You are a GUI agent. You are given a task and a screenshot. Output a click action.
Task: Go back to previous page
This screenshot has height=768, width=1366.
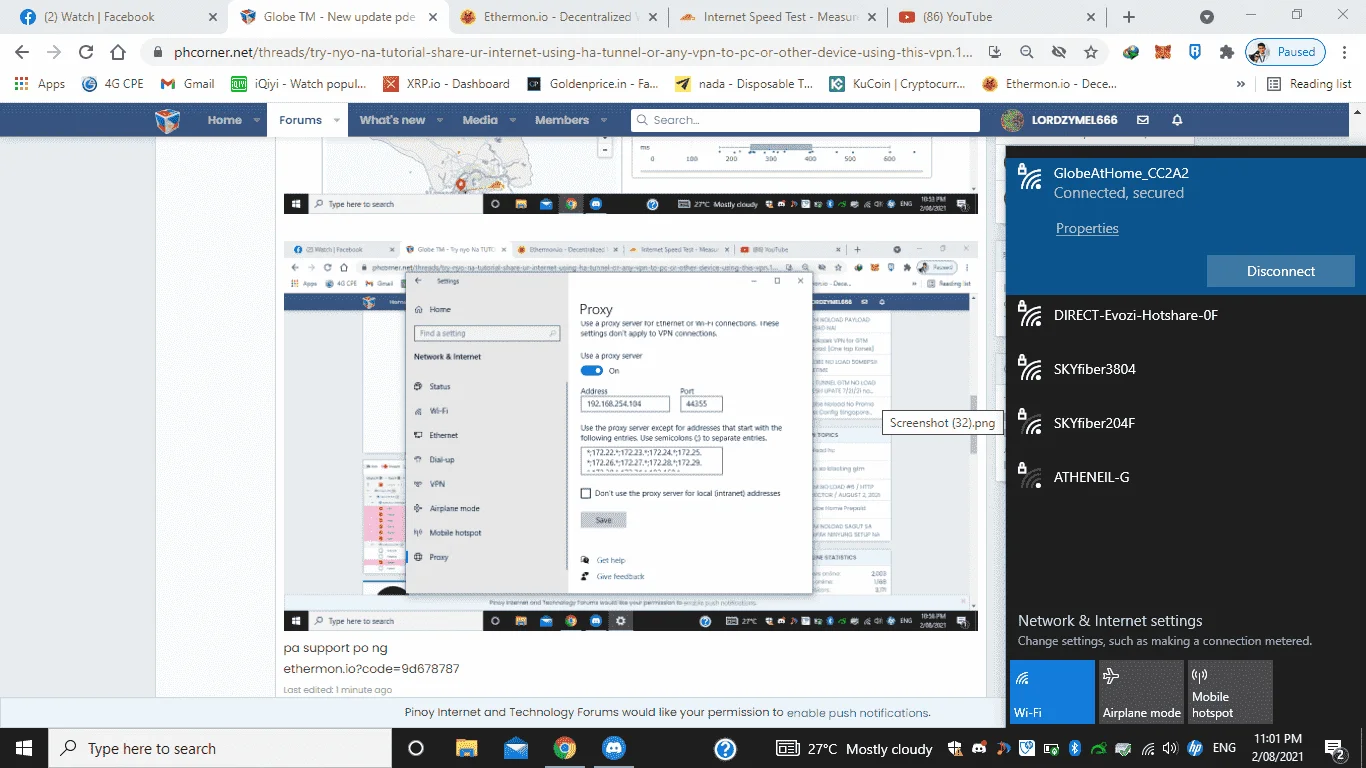22,52
